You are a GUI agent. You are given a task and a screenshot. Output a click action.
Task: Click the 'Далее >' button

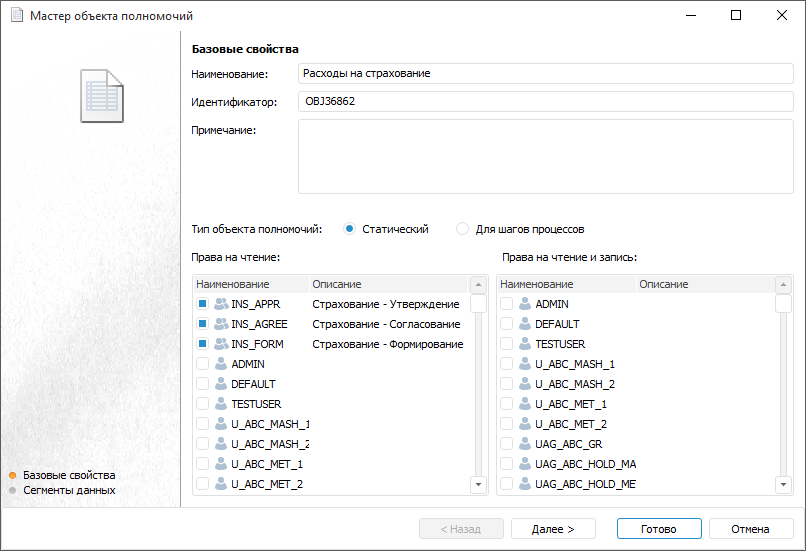pos(553,529)
